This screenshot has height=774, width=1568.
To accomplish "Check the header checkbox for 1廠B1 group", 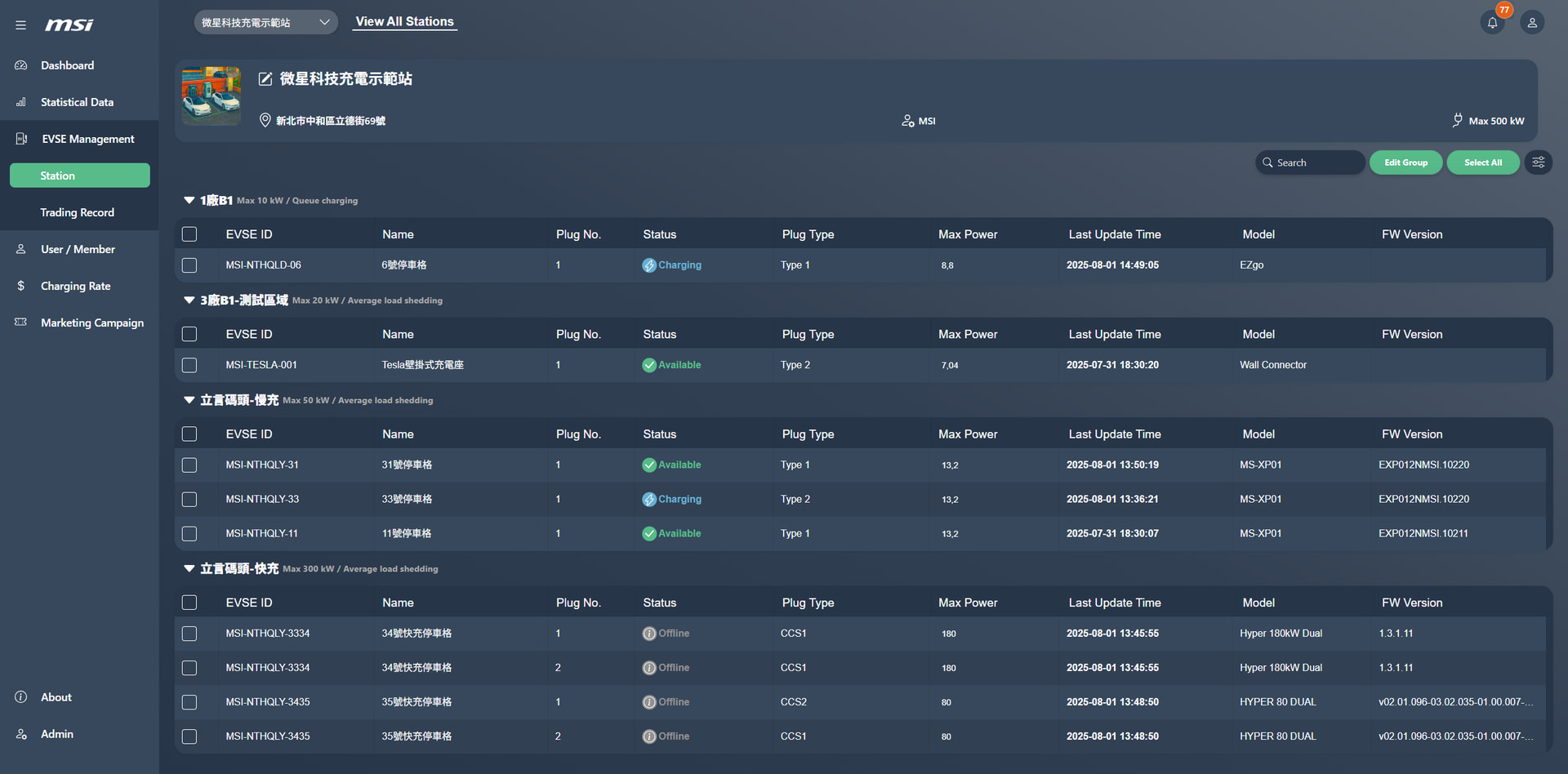I will [x=189, y=234].
